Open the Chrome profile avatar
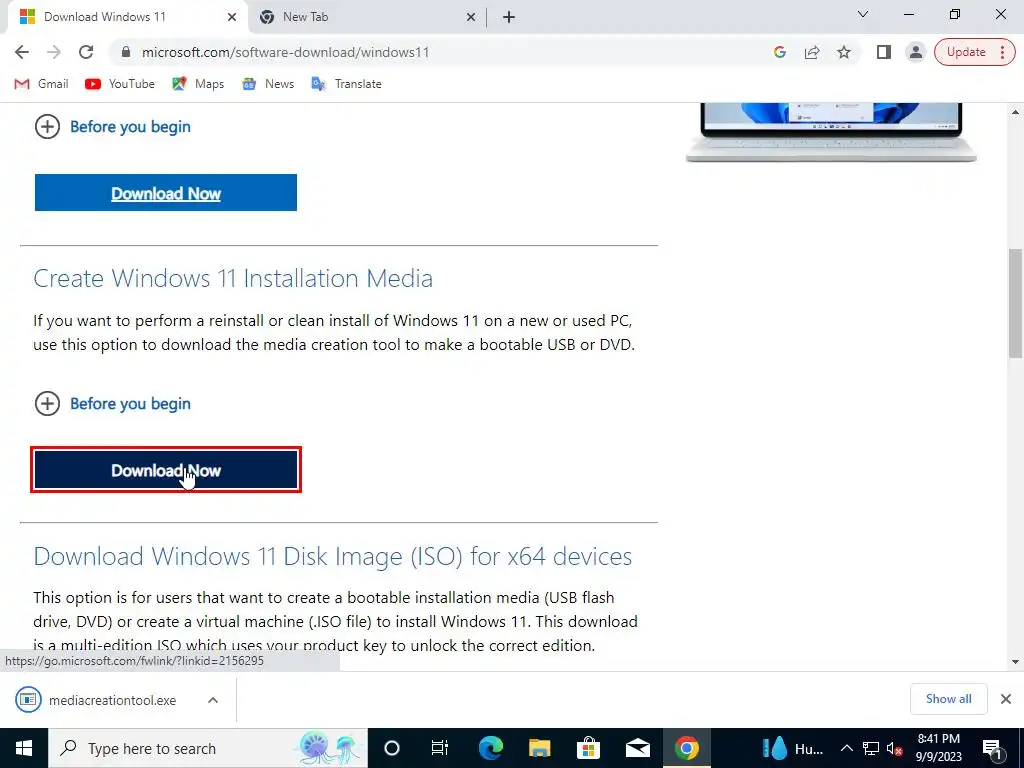This screenshot has height=768, width=1024. click(916, 52)
